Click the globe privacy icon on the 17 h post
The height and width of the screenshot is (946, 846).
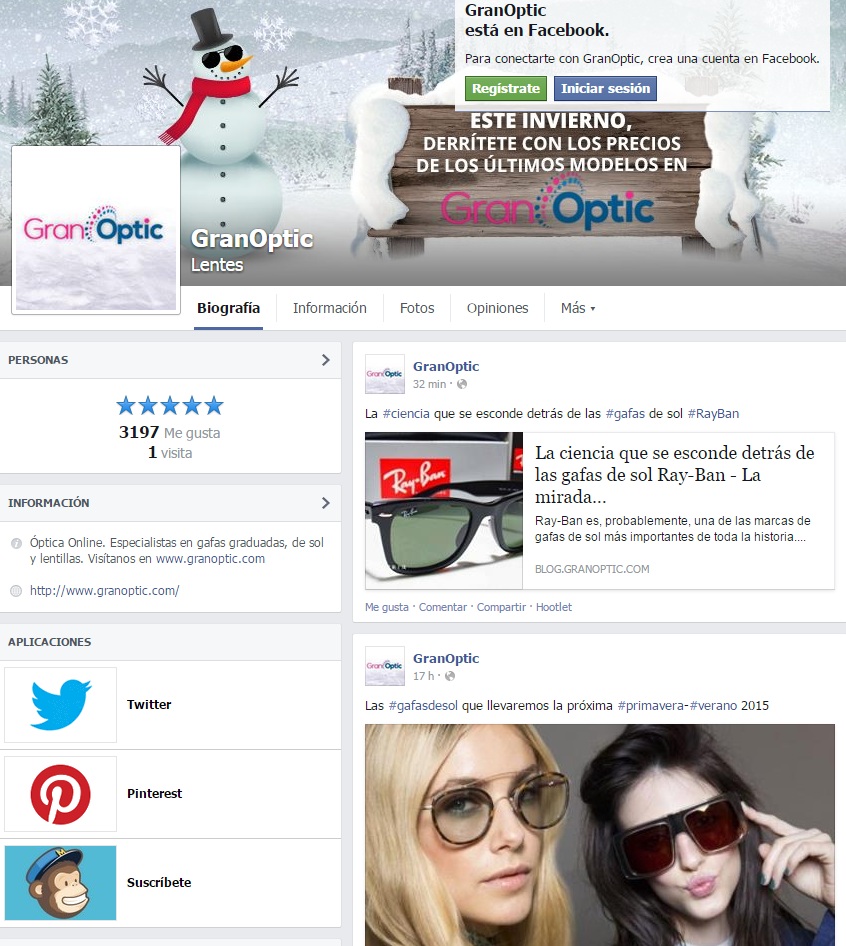[450, 676]
